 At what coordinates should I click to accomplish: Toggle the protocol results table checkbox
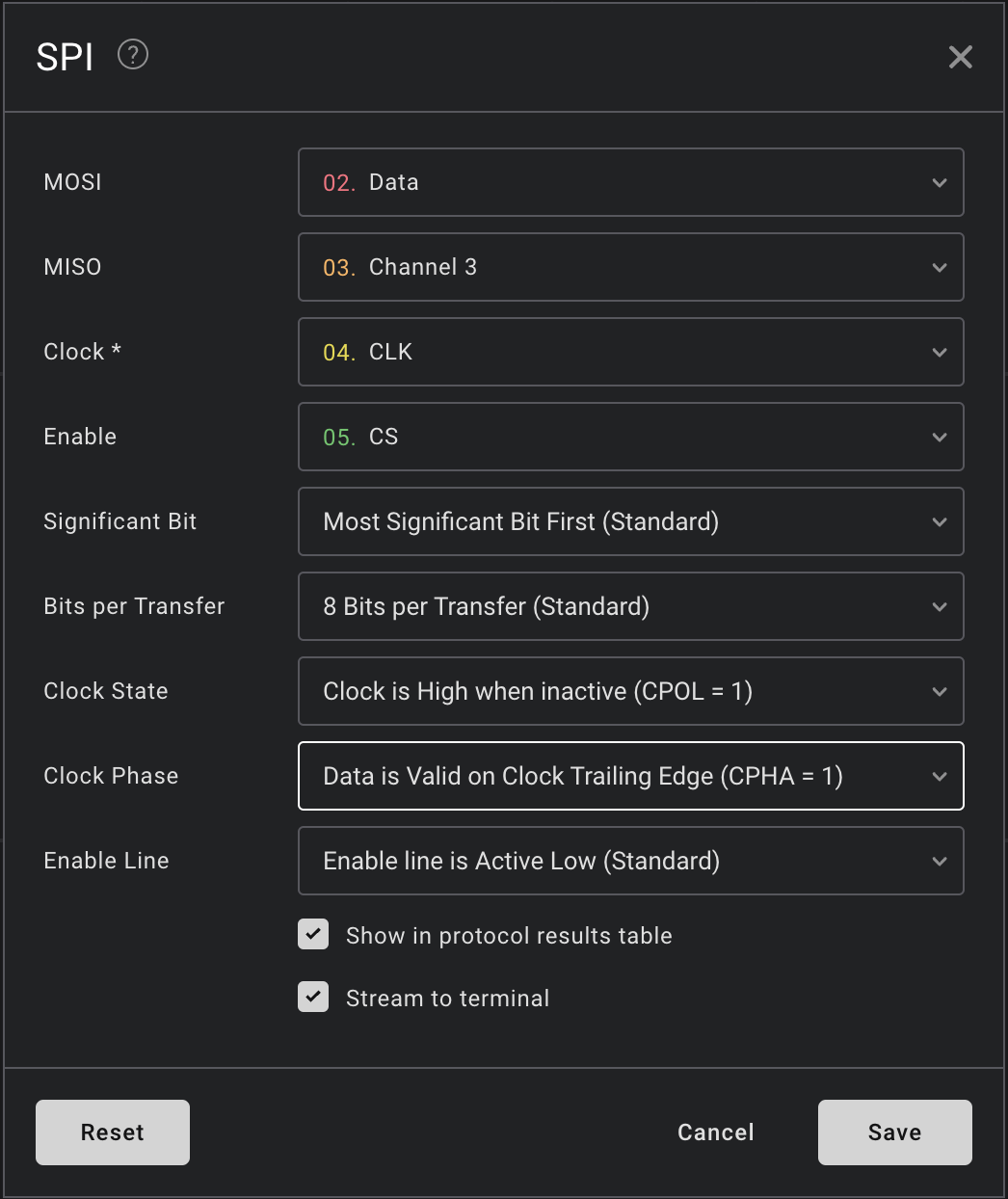pyautogui.click(x=312, y=934)
